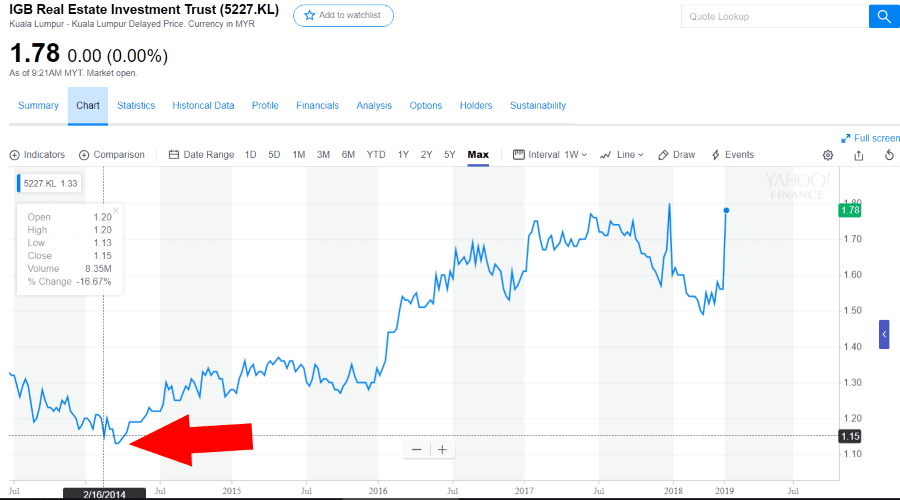Click the Volume 8.35M value
Screen dimensions: 900x500
pos(98,269)
